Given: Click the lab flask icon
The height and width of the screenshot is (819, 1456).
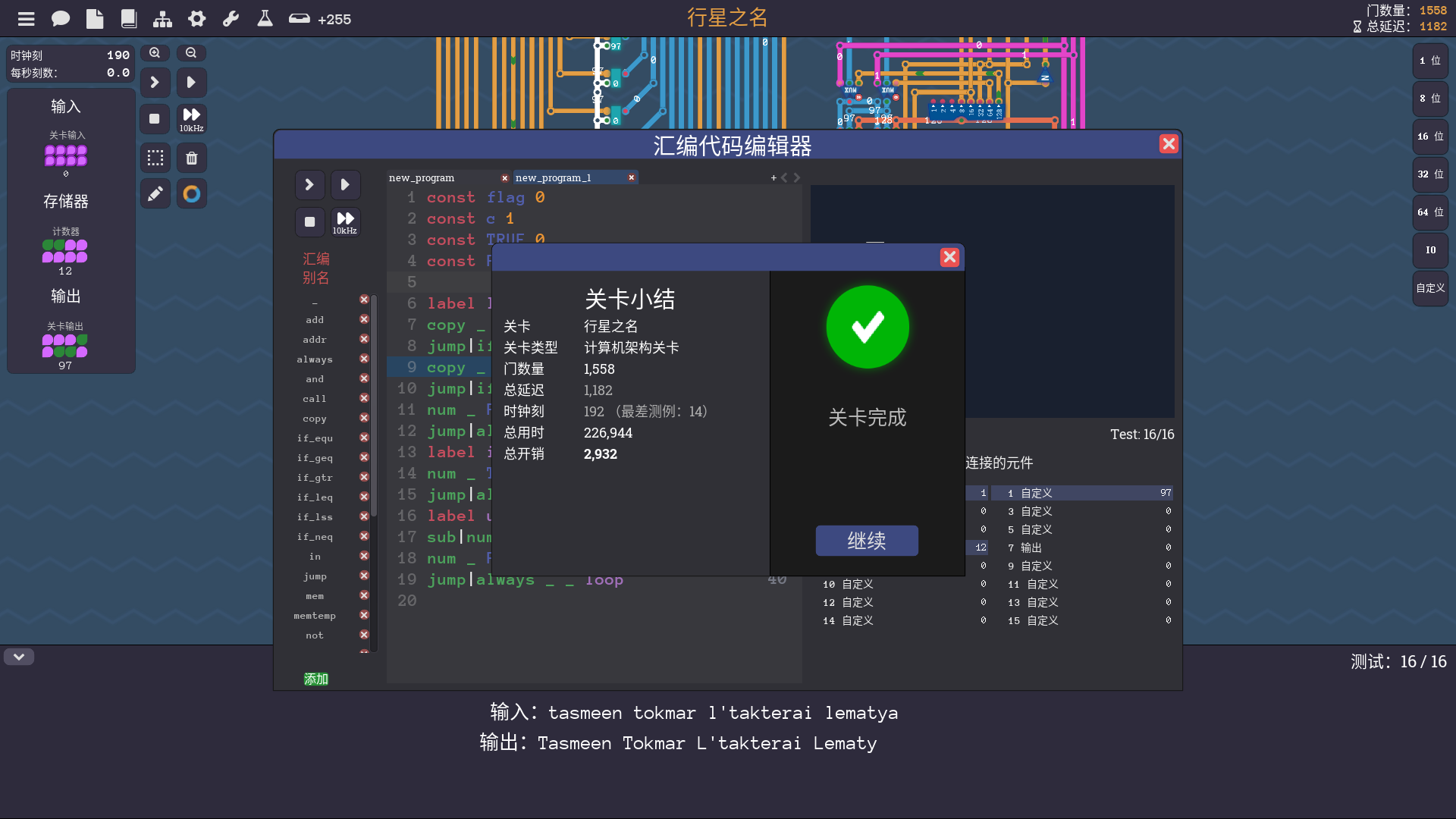Looking at the screenshot, I should [265, 19].
